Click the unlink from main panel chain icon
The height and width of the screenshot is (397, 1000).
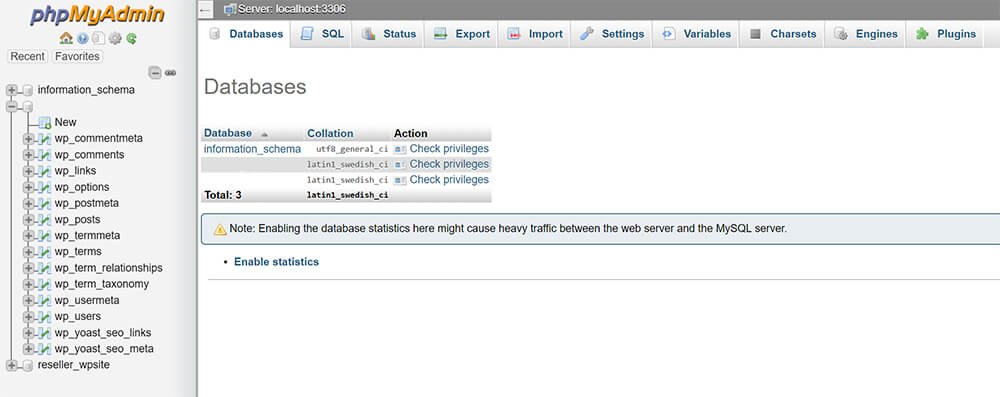[x=170, y=73]
